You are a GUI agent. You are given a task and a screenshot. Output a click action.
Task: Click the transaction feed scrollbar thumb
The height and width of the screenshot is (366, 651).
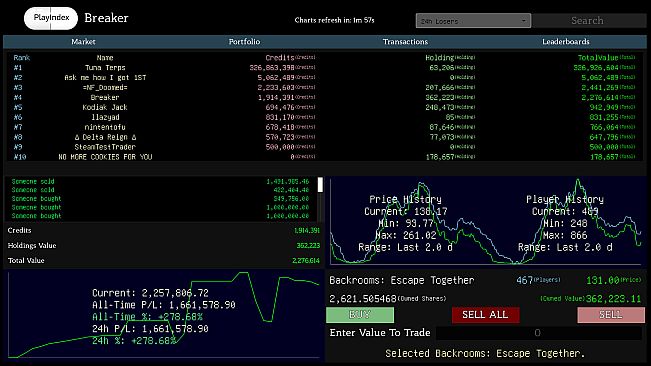click(x=320, y=185)
